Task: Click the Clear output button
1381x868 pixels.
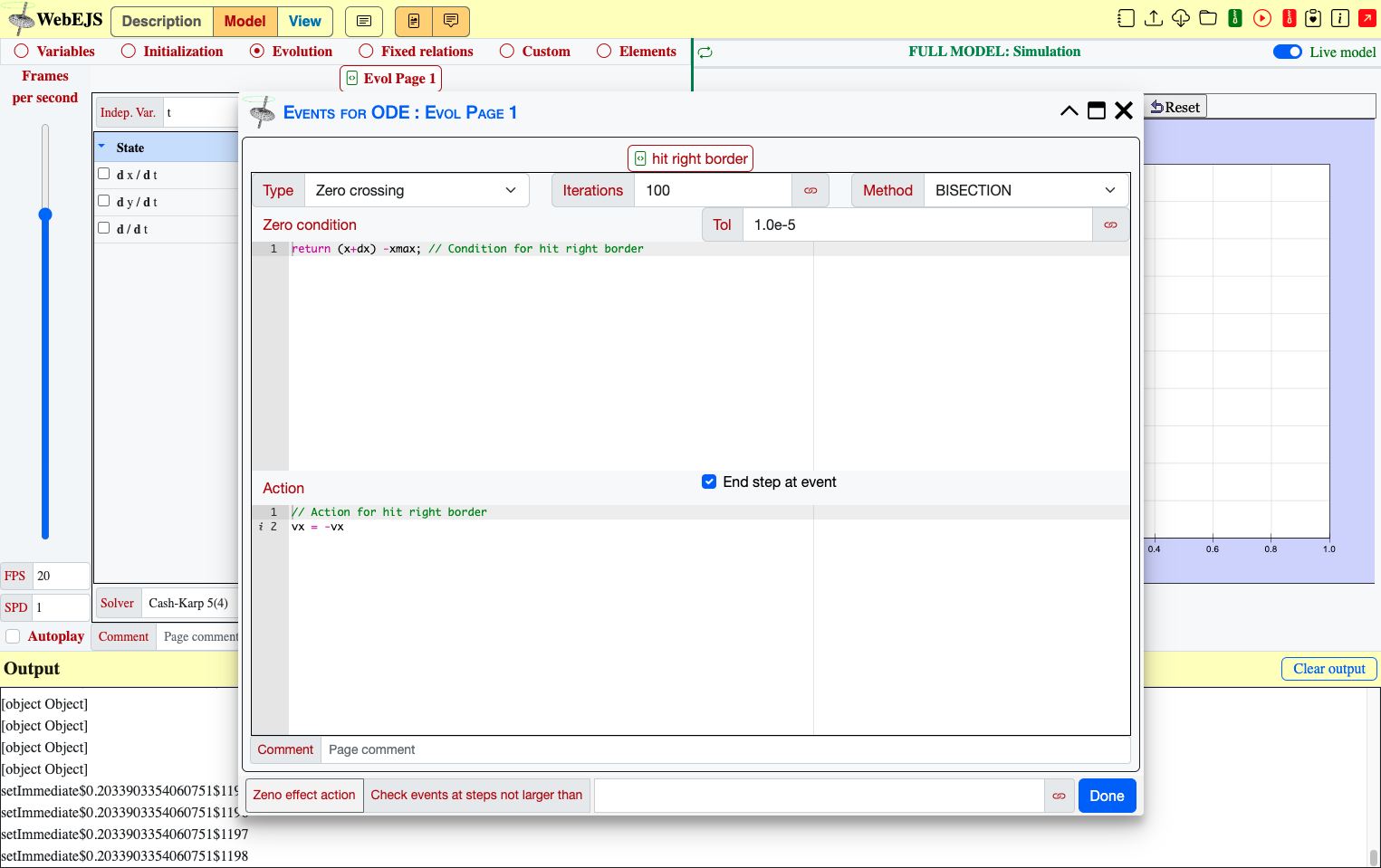Action: pyautogui.click(x=1328, y=669)
